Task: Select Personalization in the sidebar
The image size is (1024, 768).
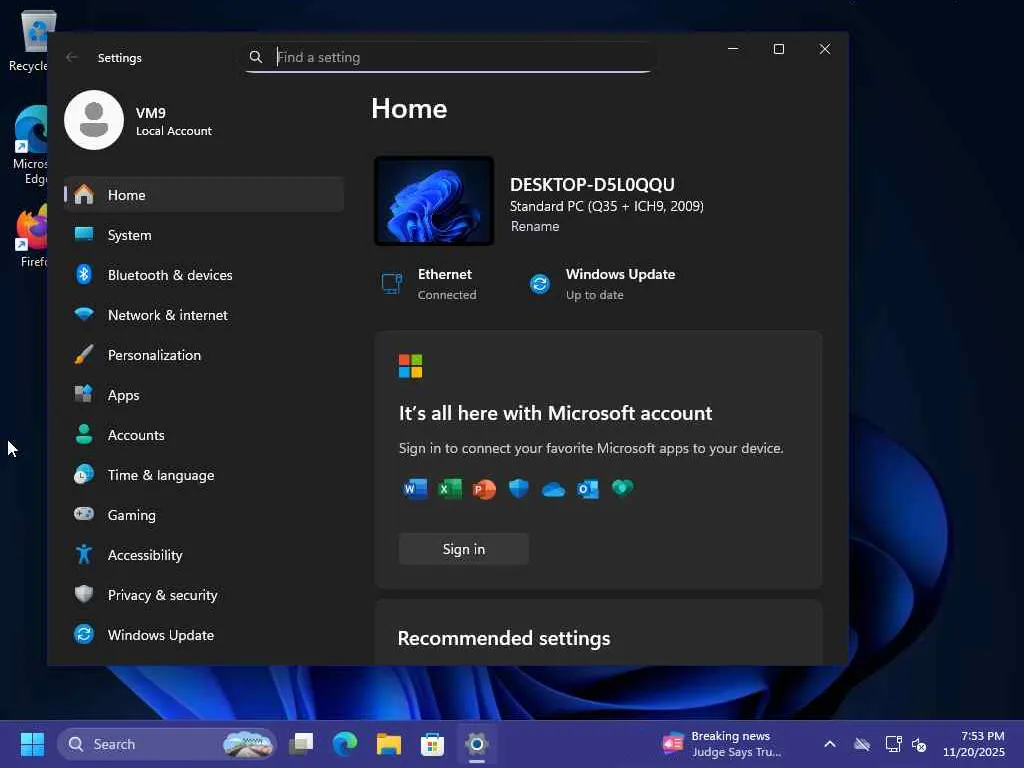Action: pos(204,355)
